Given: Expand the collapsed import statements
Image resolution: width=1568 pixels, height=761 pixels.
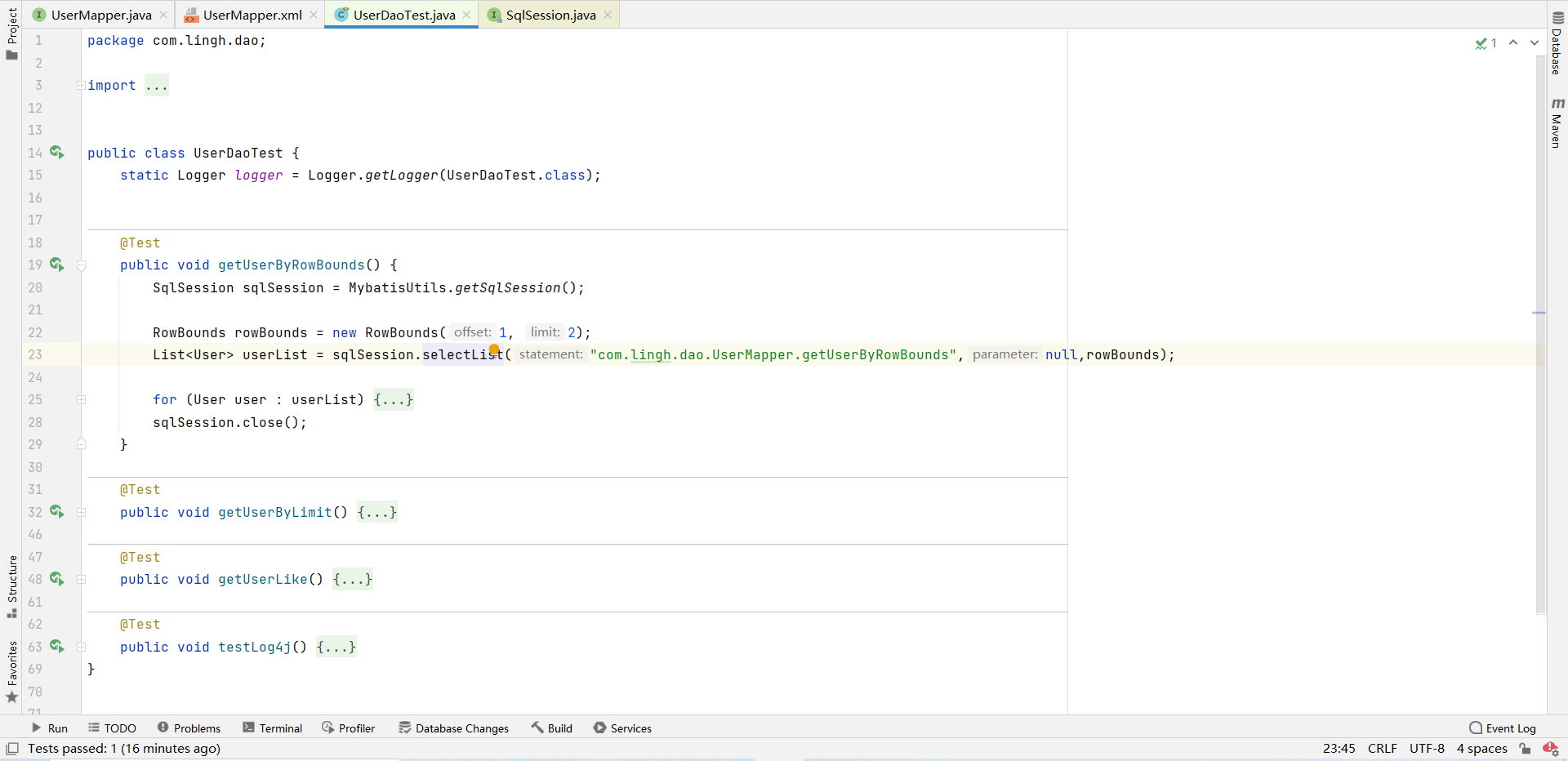Looking at the screenshot, I should 81,85.
